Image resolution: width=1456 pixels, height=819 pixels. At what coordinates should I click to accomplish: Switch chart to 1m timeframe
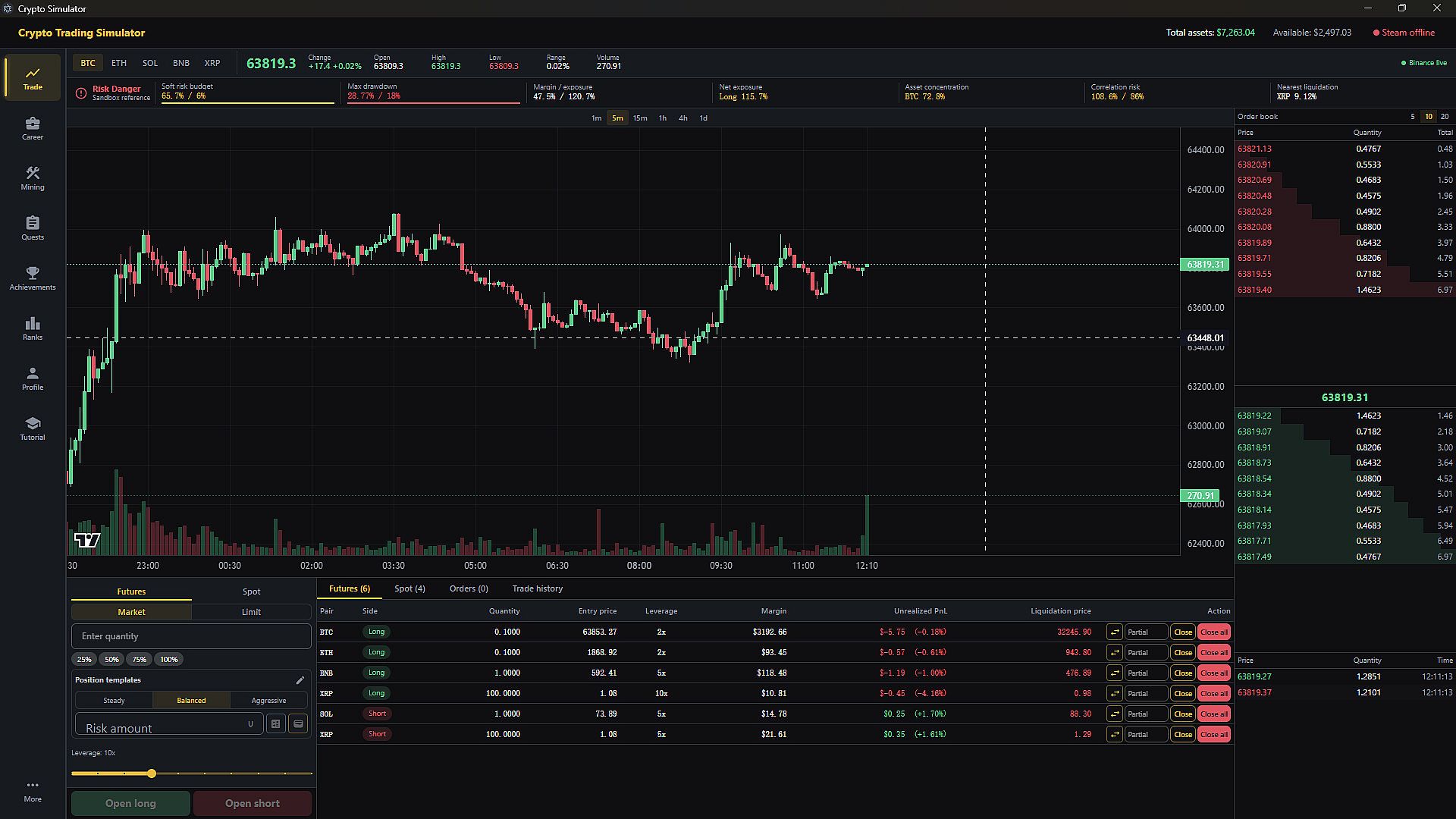pyautogui.click(x=596, y=118)
